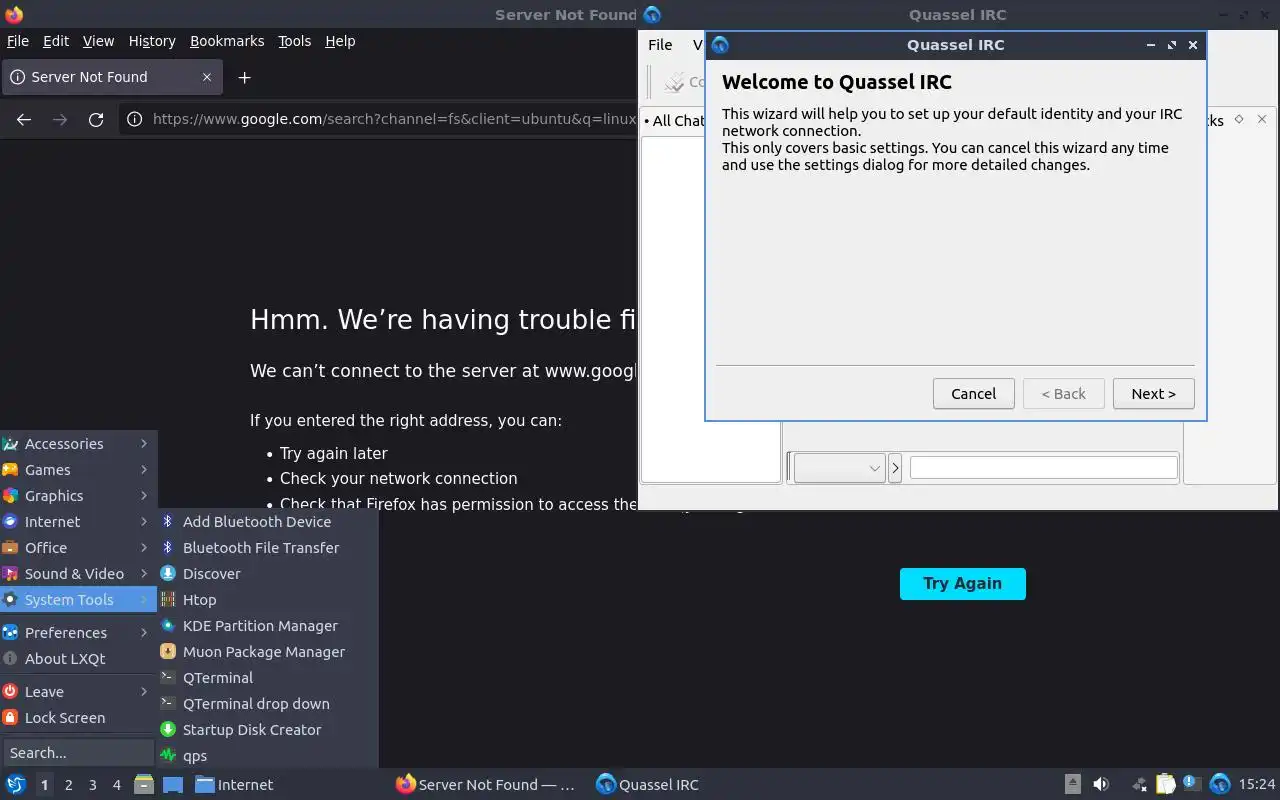1280x800 pixels.
Task: Open the nick dropdown in Quassel input
Action: coord(839,468)
